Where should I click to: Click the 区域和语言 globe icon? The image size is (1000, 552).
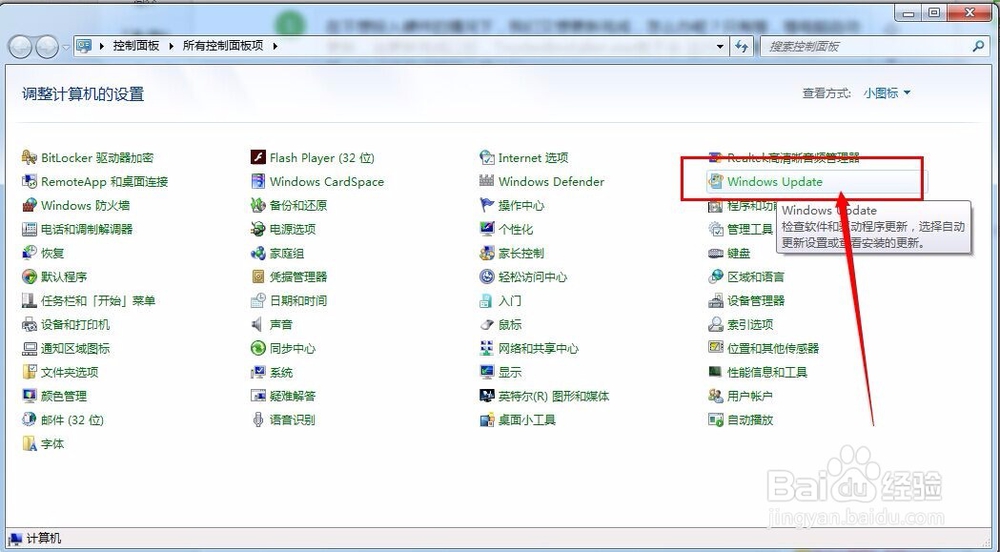coord(716,277)
